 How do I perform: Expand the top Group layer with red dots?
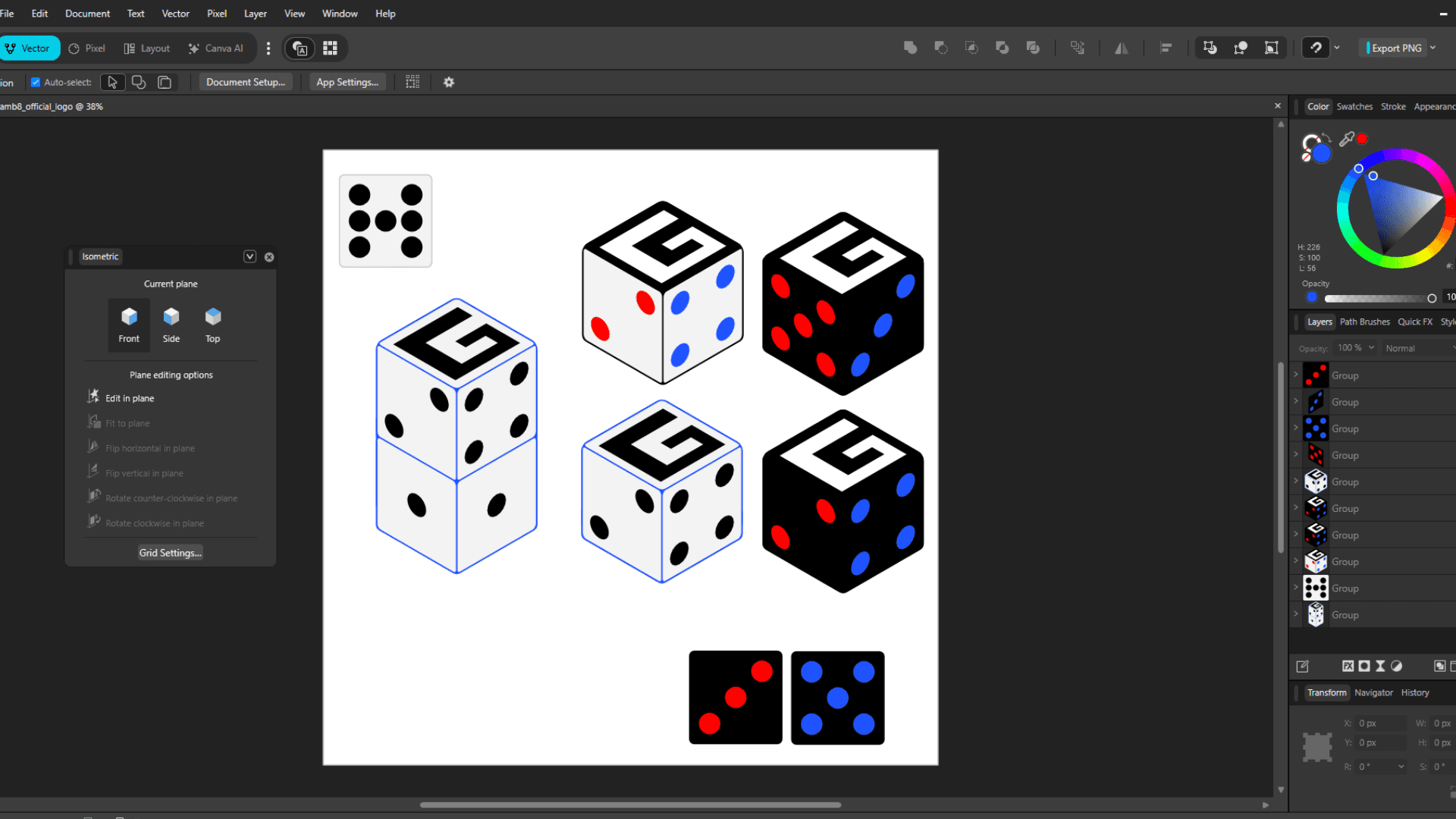pyautogui.click(x=1295, y=375)
